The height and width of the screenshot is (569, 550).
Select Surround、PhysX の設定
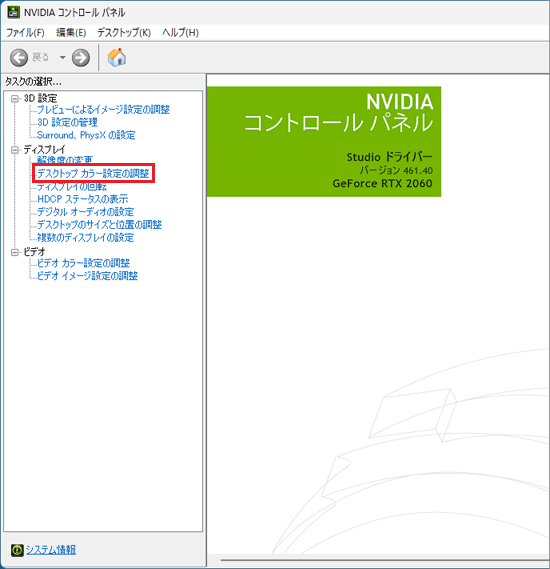[x=86, y=135]
